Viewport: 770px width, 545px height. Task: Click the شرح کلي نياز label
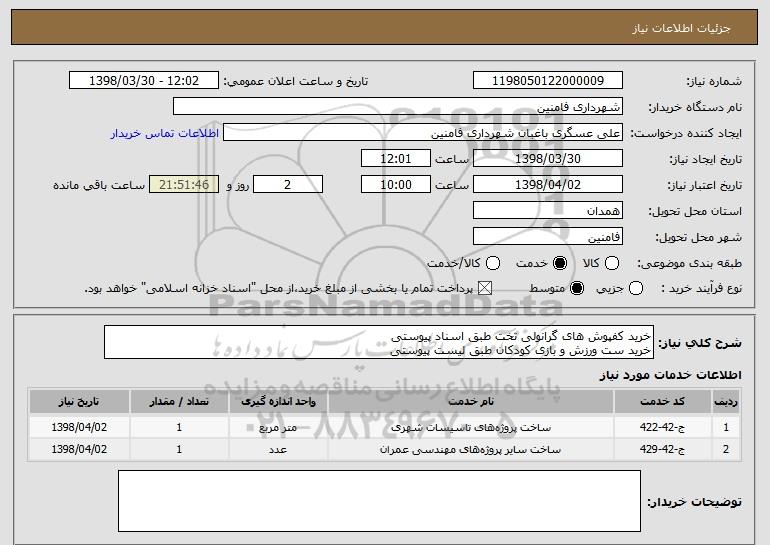[700, 343]
